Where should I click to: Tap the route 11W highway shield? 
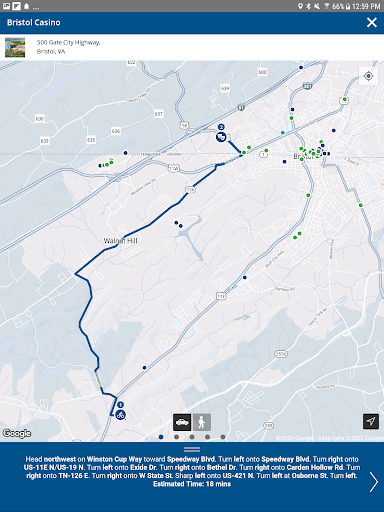[173, 169]
